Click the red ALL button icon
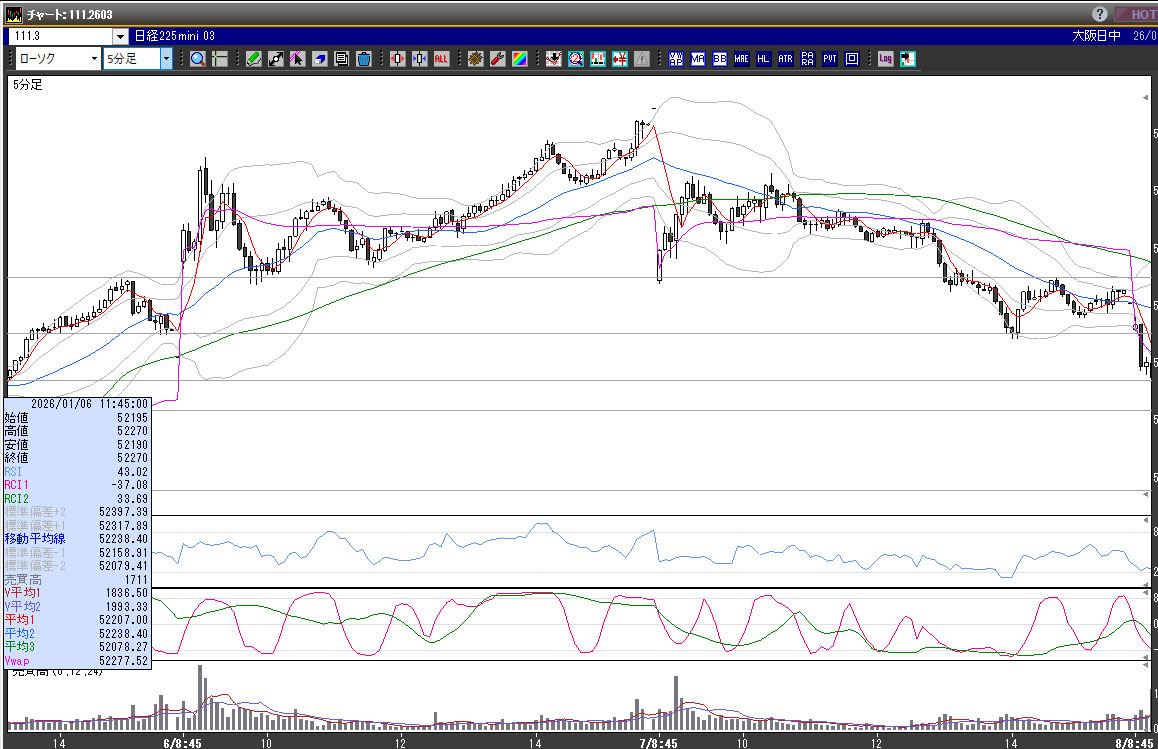The height and width of the screenshot is (749, 1158). pyautogui.click(x=441, y=59)
